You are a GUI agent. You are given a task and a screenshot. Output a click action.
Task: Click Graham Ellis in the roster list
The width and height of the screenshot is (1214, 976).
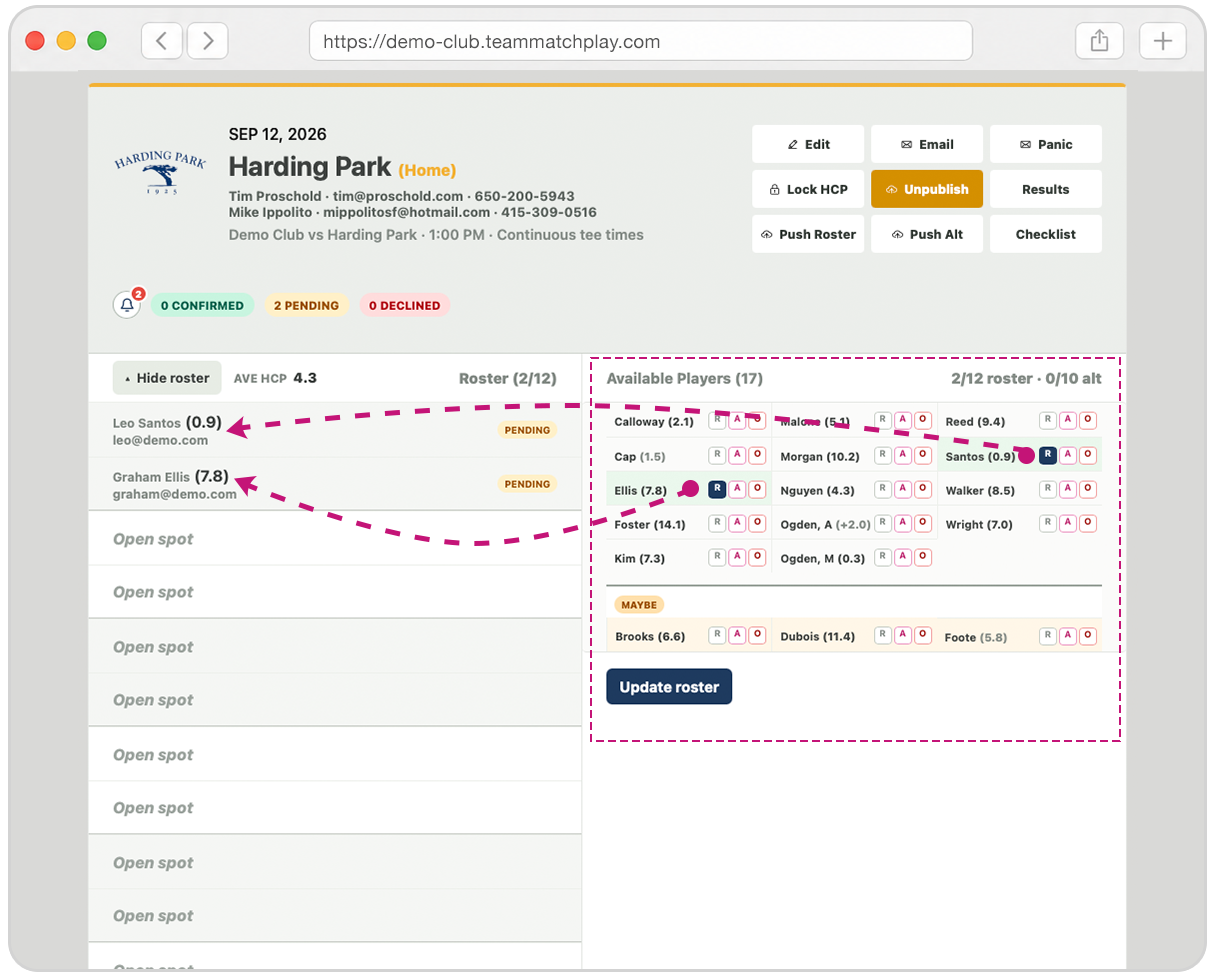pyautogui.click(x=152, y=477)
